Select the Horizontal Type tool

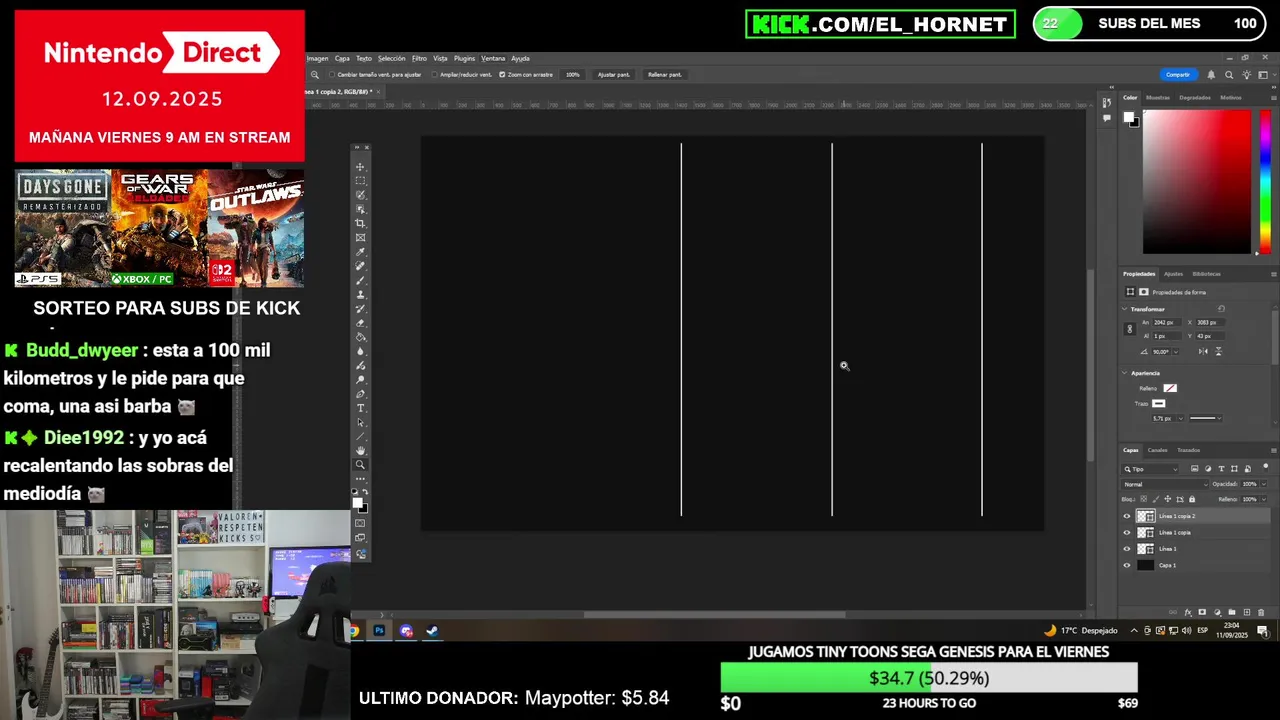pyautogui.click(x=360, y=407)
